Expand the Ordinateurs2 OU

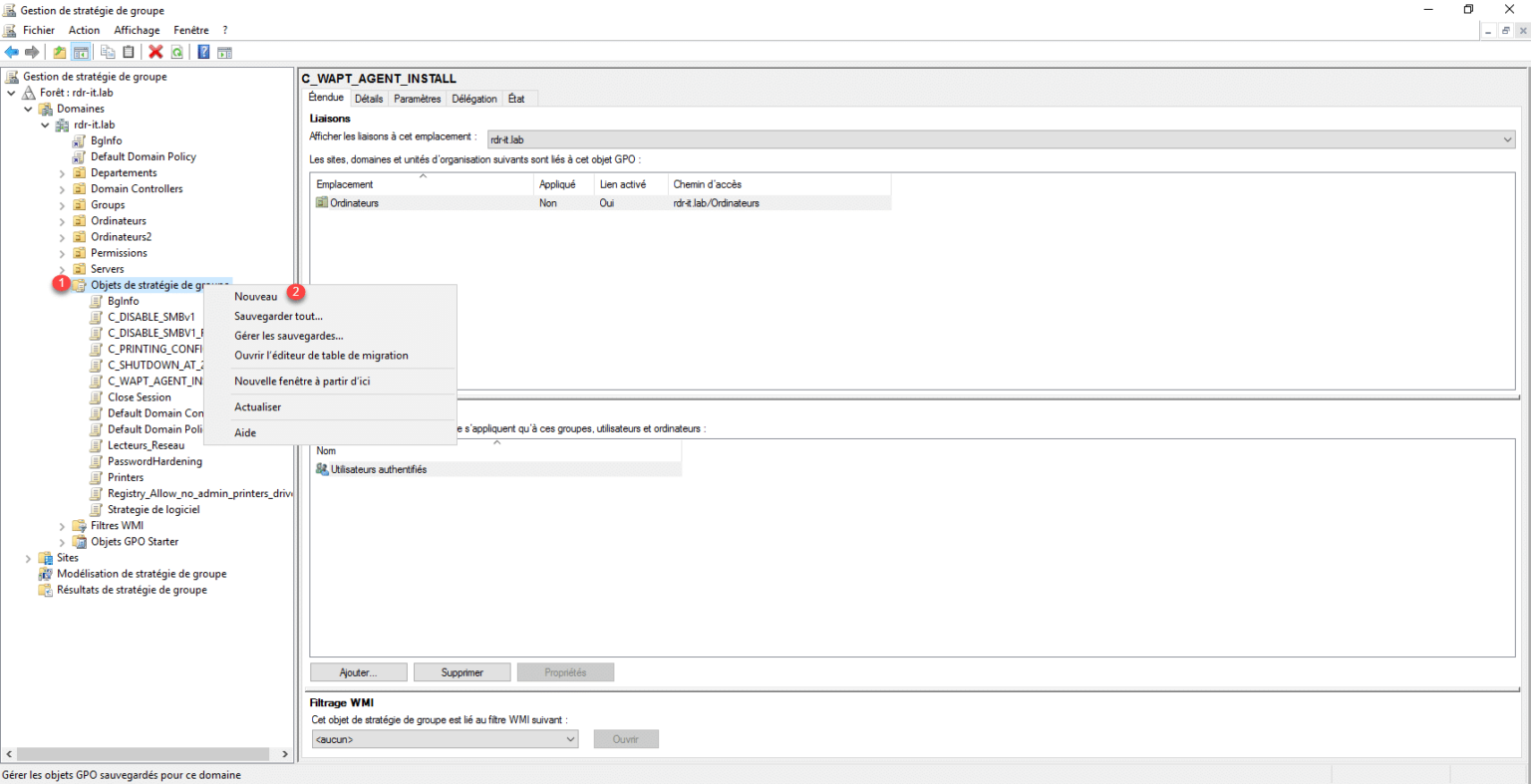[x=62, y=237]
